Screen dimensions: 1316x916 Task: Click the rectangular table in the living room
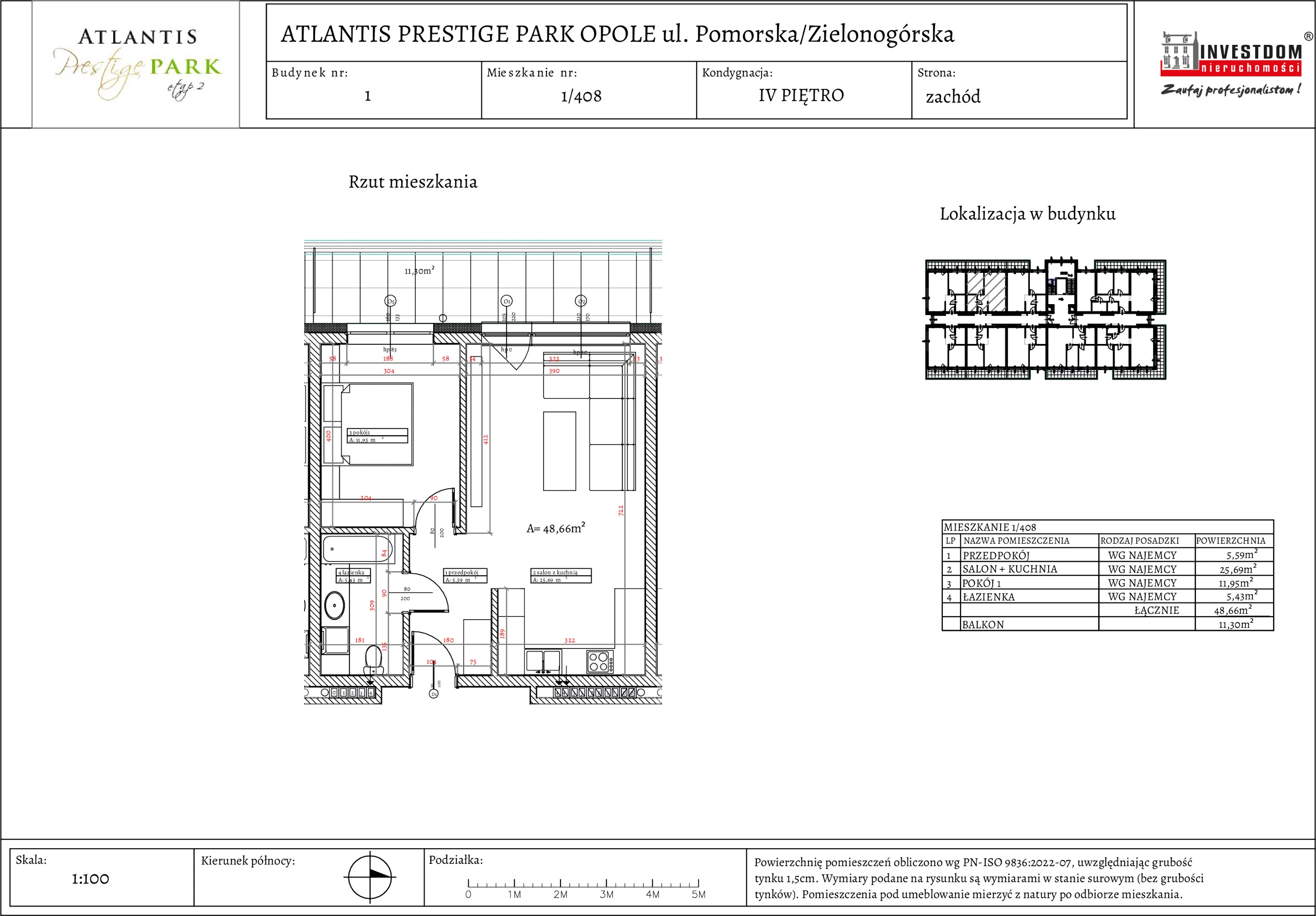coord(560,451)
